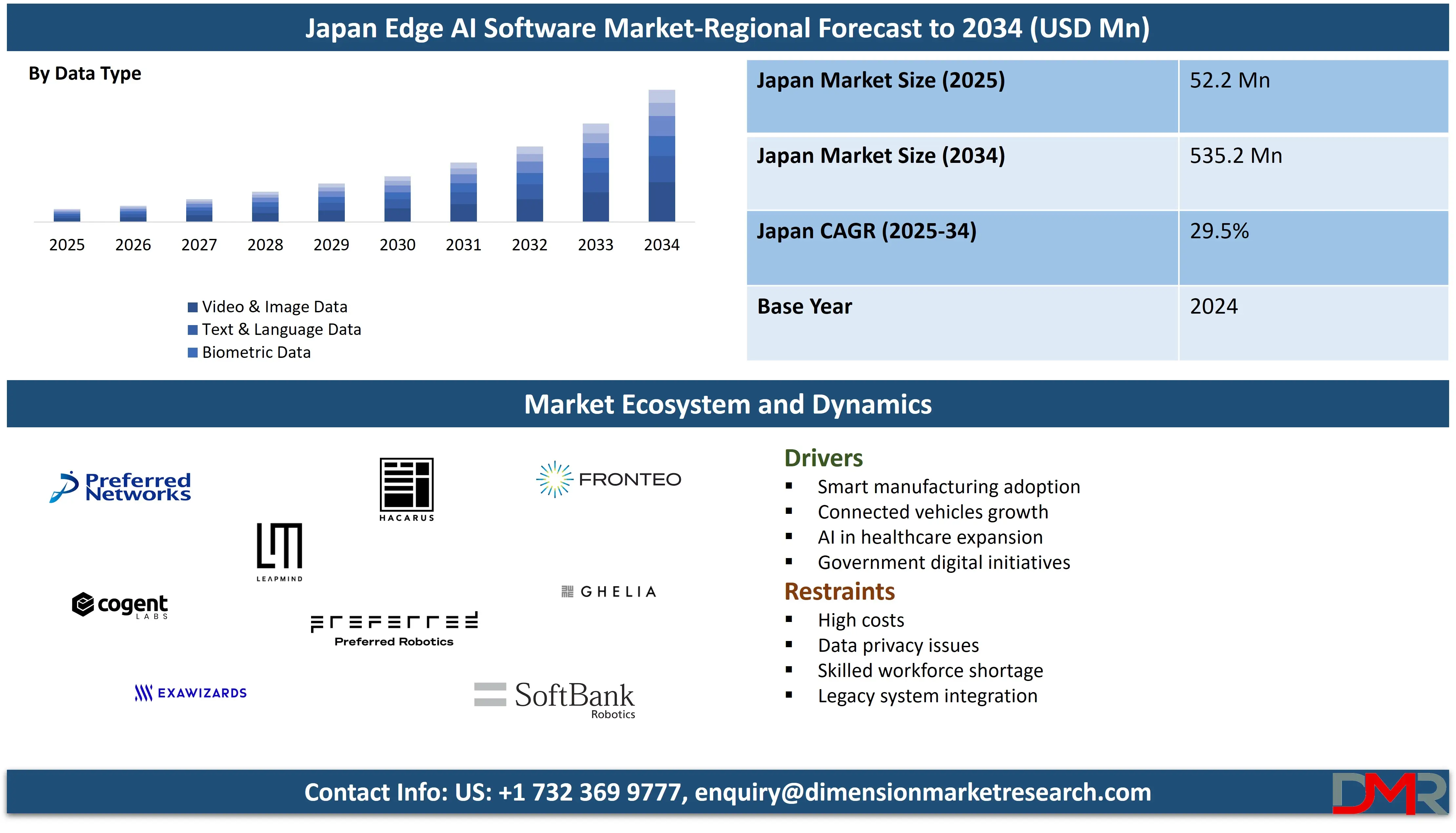This screenshot has width=1456, height=833.
Task: Click the main title banner text
Action: 727,28
